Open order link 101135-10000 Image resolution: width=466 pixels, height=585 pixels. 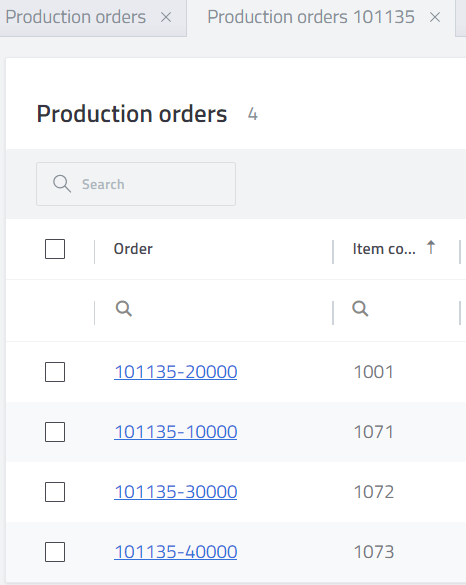[176, 432]
